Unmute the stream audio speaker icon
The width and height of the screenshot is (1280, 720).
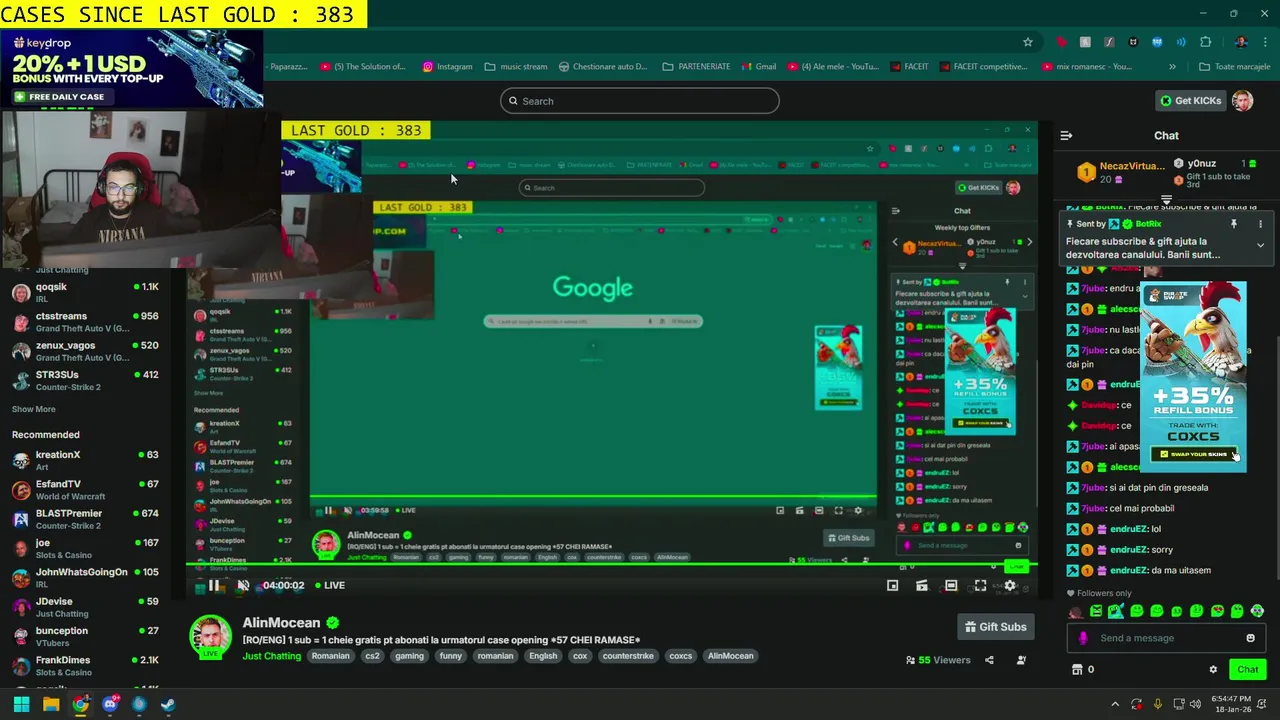(x=243, y=586)
